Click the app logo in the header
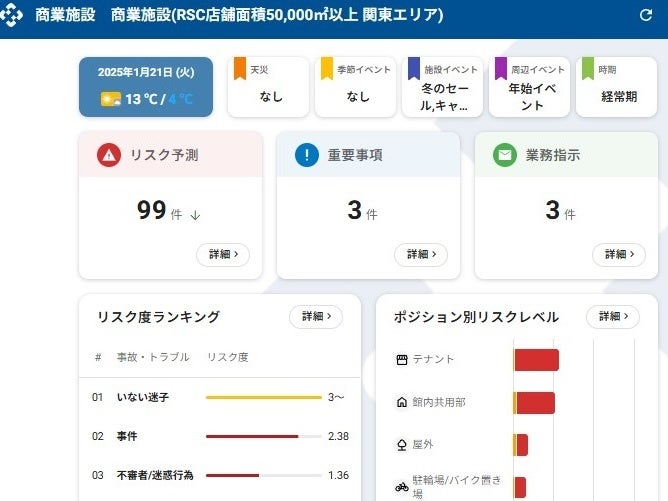 [x=13, y=17]
